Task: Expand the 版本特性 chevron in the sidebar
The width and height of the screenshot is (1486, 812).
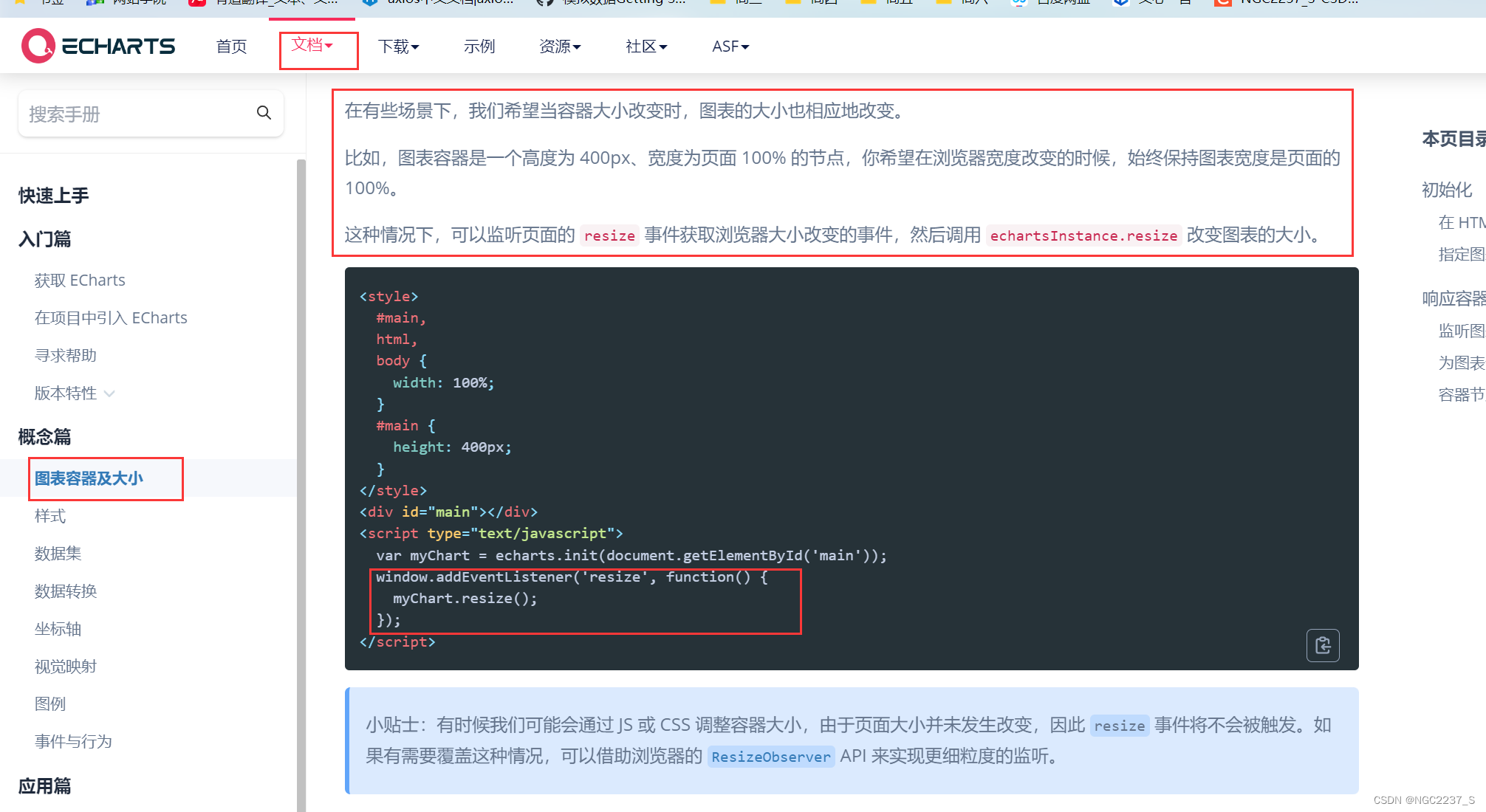Action: (x=109, y=393)
